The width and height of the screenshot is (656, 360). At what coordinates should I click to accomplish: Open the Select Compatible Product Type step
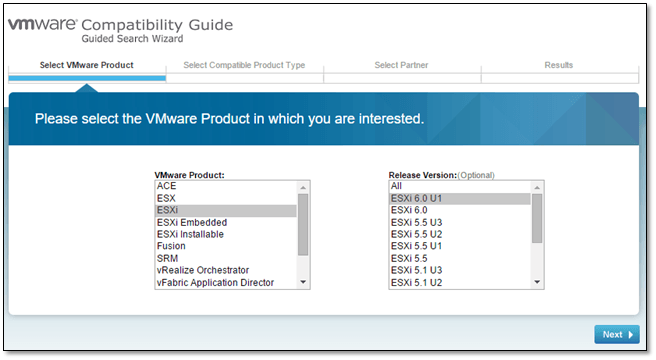[244, 65]
